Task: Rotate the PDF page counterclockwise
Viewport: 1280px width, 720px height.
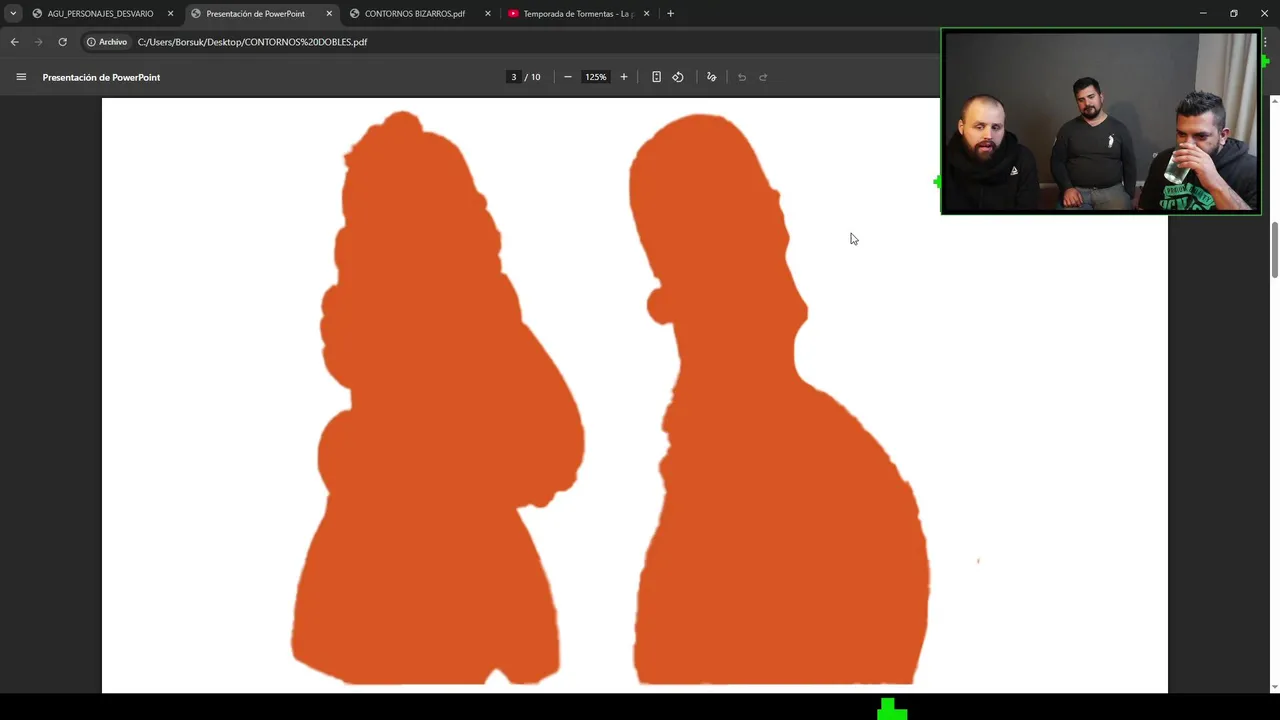Action: tap(678, 77)
